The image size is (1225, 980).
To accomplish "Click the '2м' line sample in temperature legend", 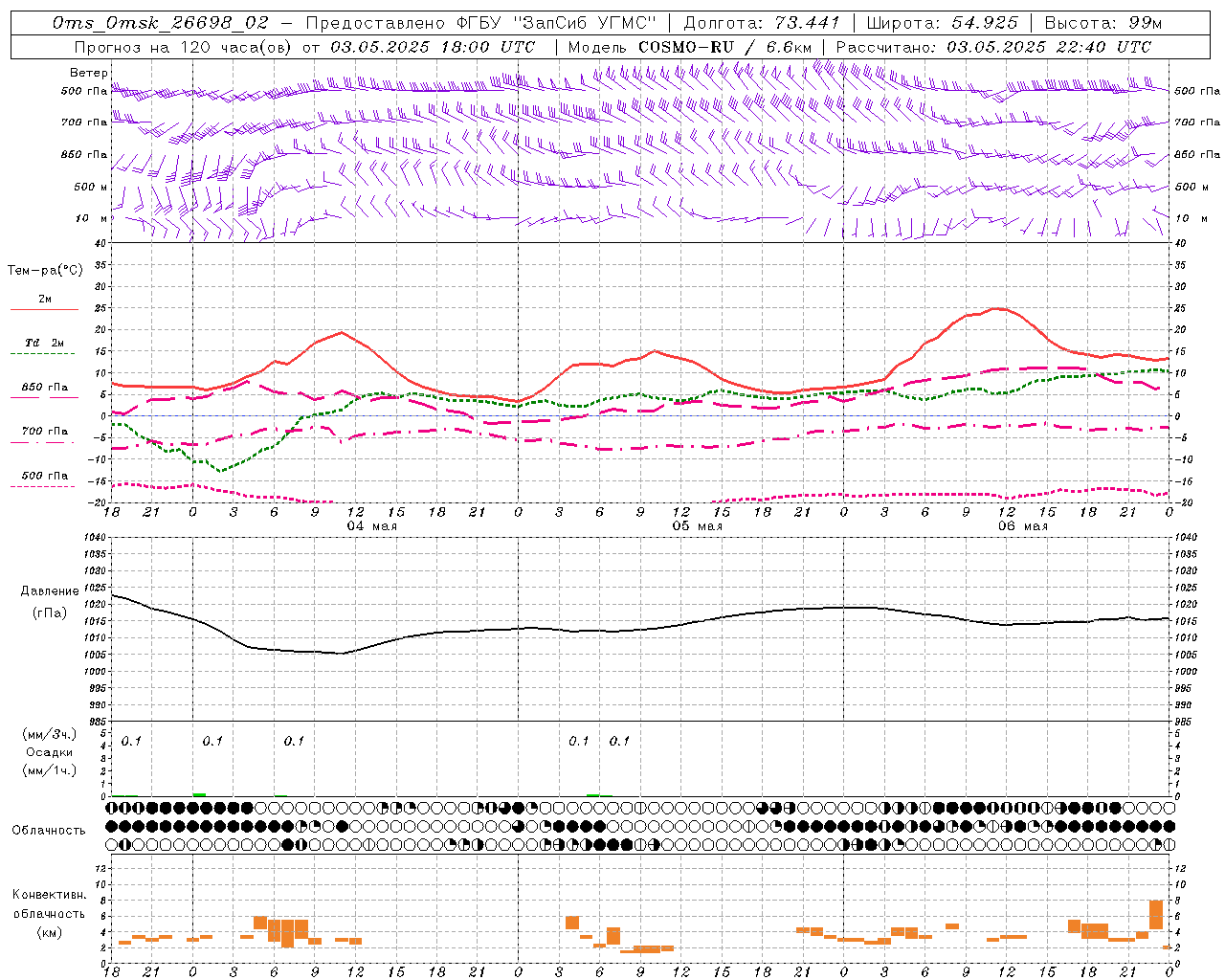I will [44, 309].
